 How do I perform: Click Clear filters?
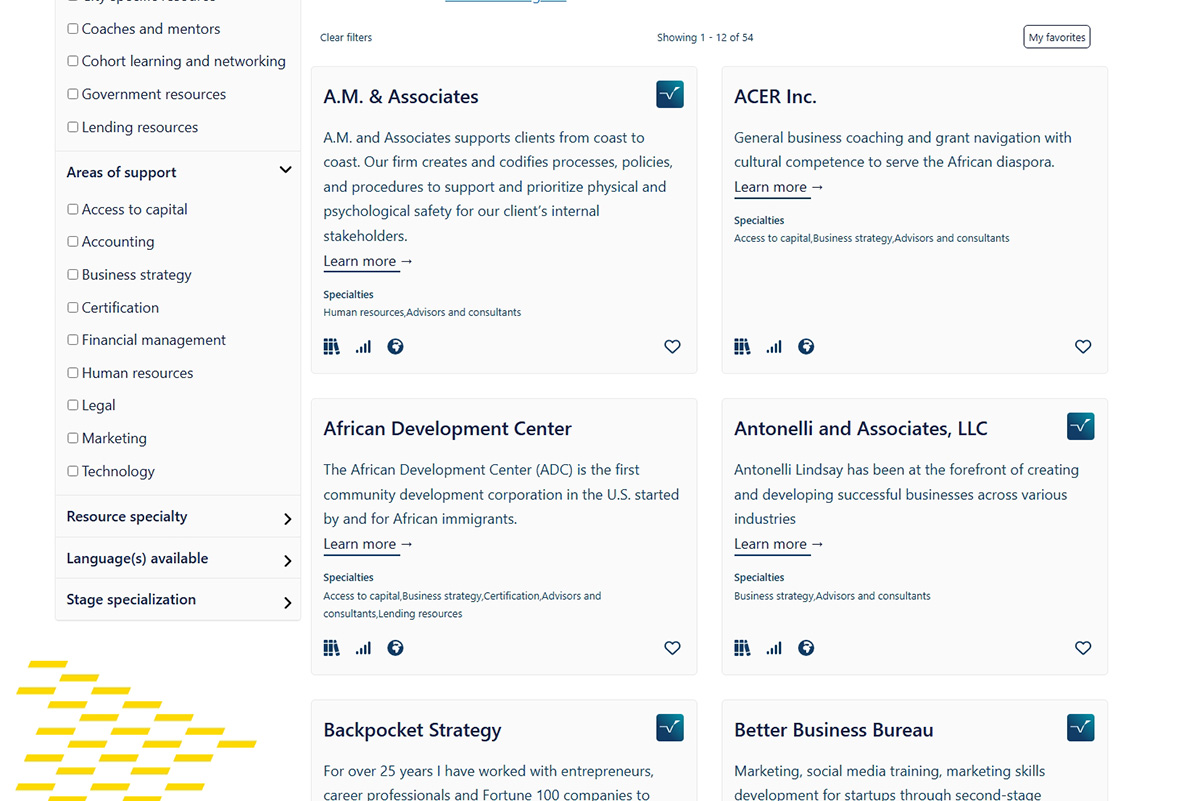click(x=345, y=37)
